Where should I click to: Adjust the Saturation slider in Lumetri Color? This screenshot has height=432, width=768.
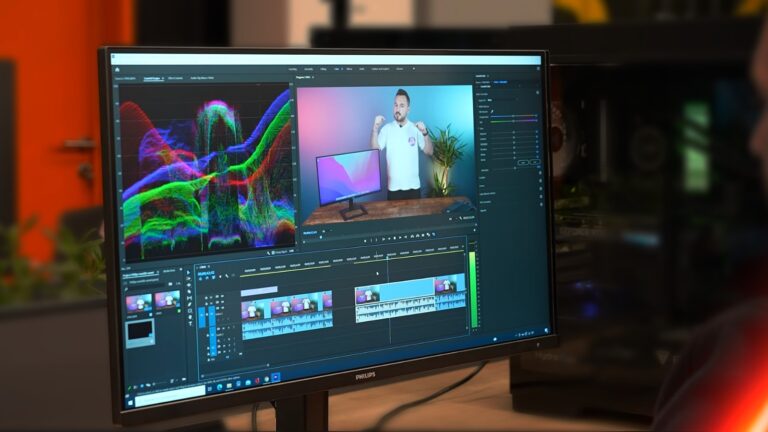515,168
